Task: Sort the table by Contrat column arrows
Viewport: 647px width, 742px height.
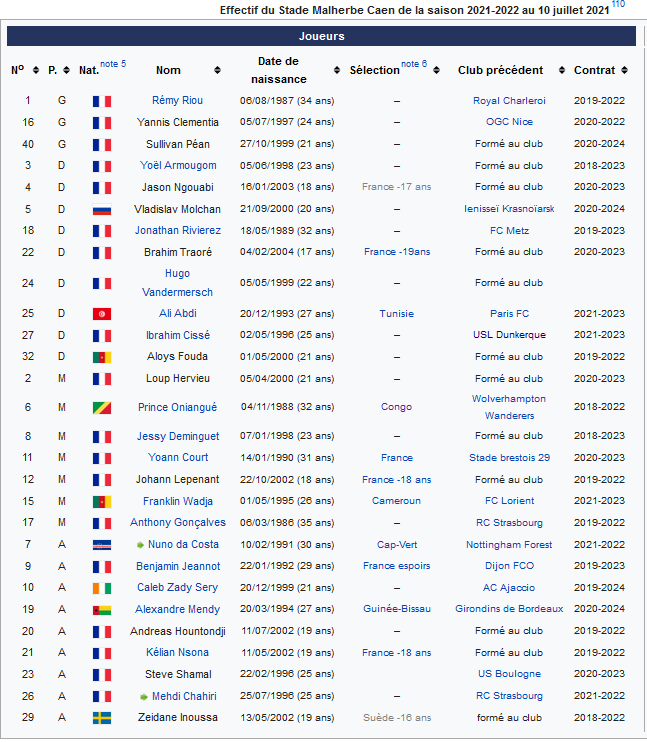Action: point(625,71)
